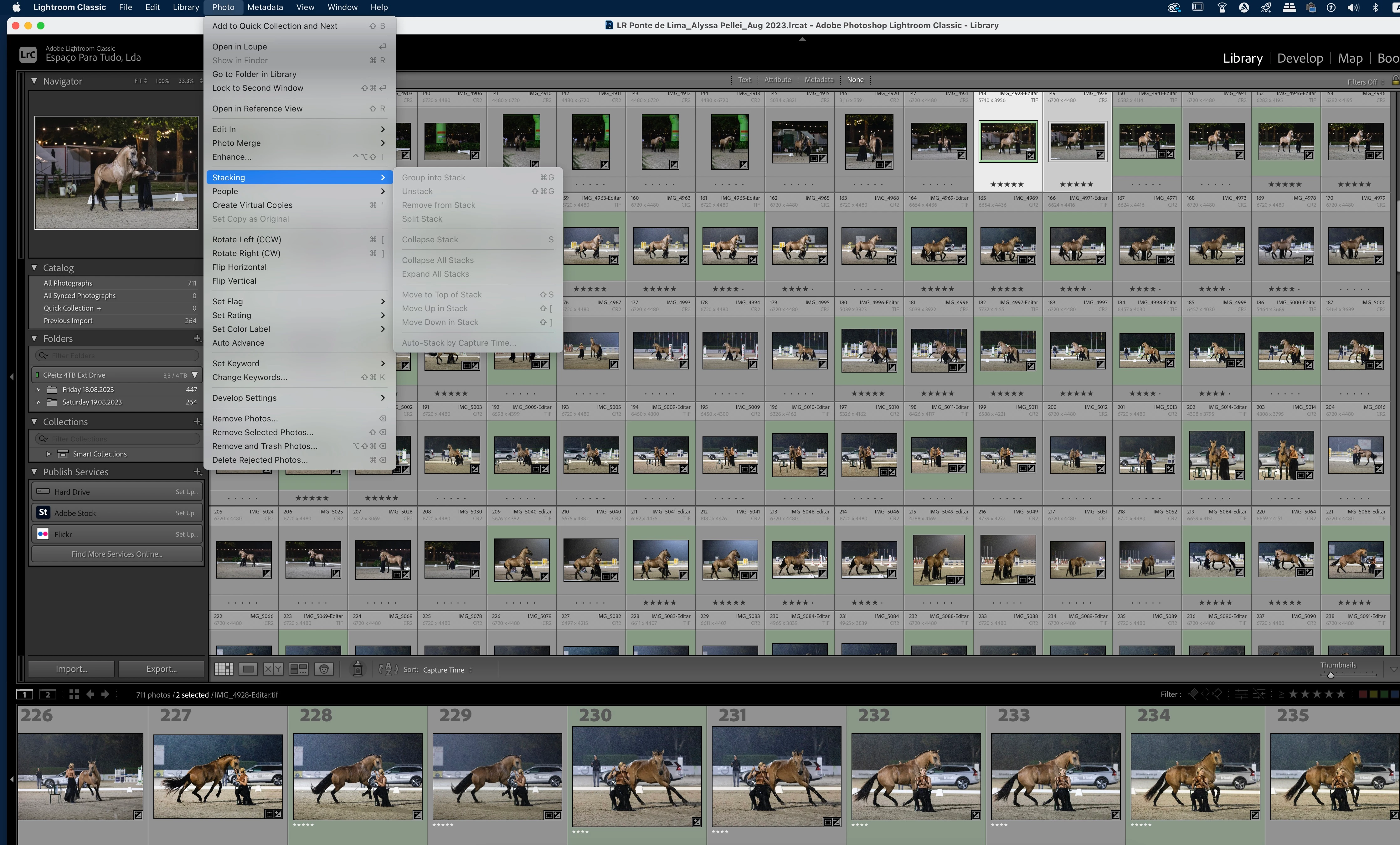Open the Metadata menu in menu bar
The height and width of the screenshot is (845, 1400).
pos(265,8)
